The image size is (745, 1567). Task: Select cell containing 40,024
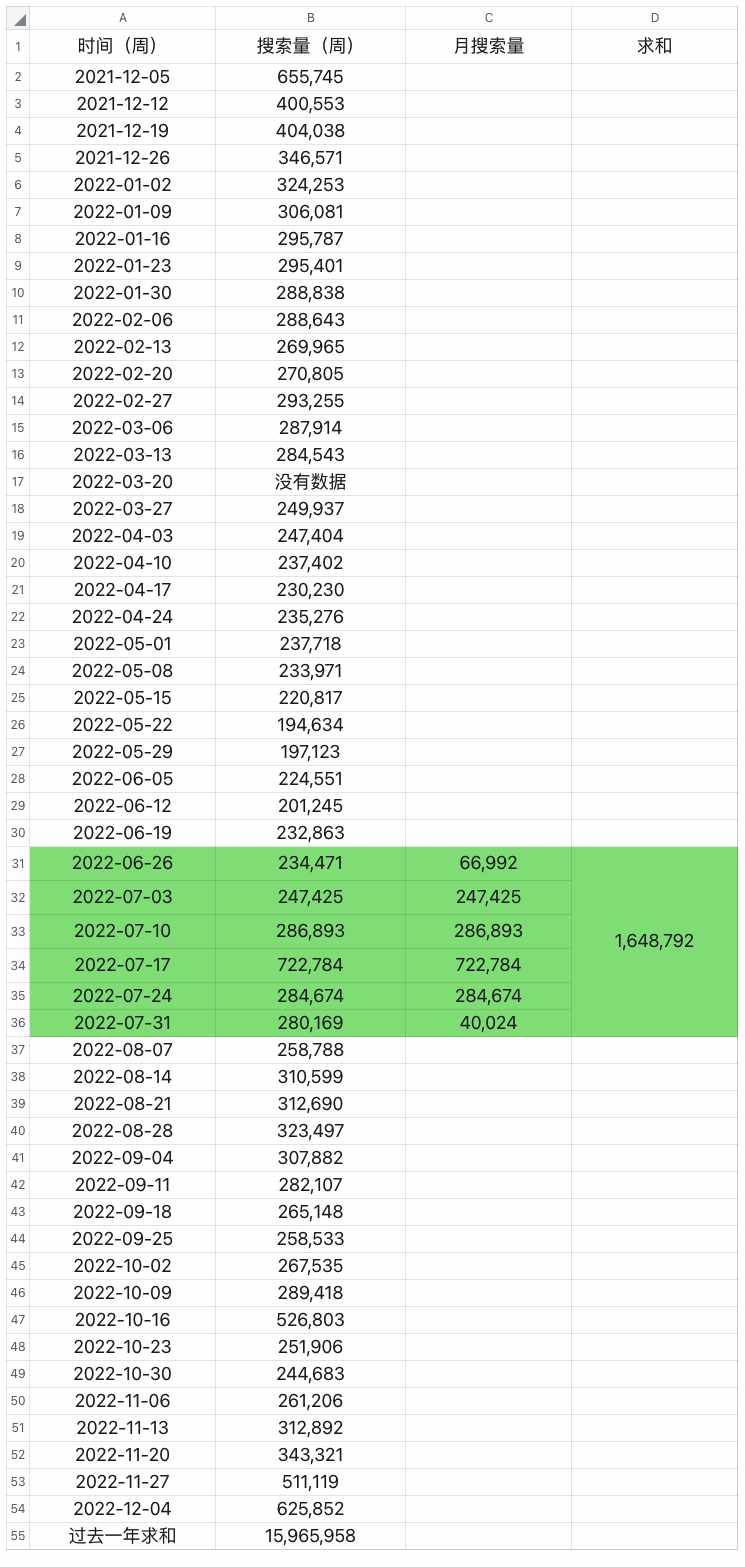click(x=489, y=1023)
